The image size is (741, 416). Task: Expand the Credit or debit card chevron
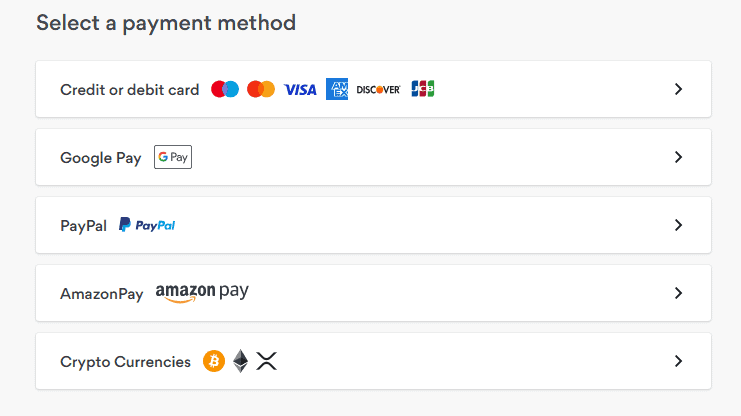click(678, 89)
